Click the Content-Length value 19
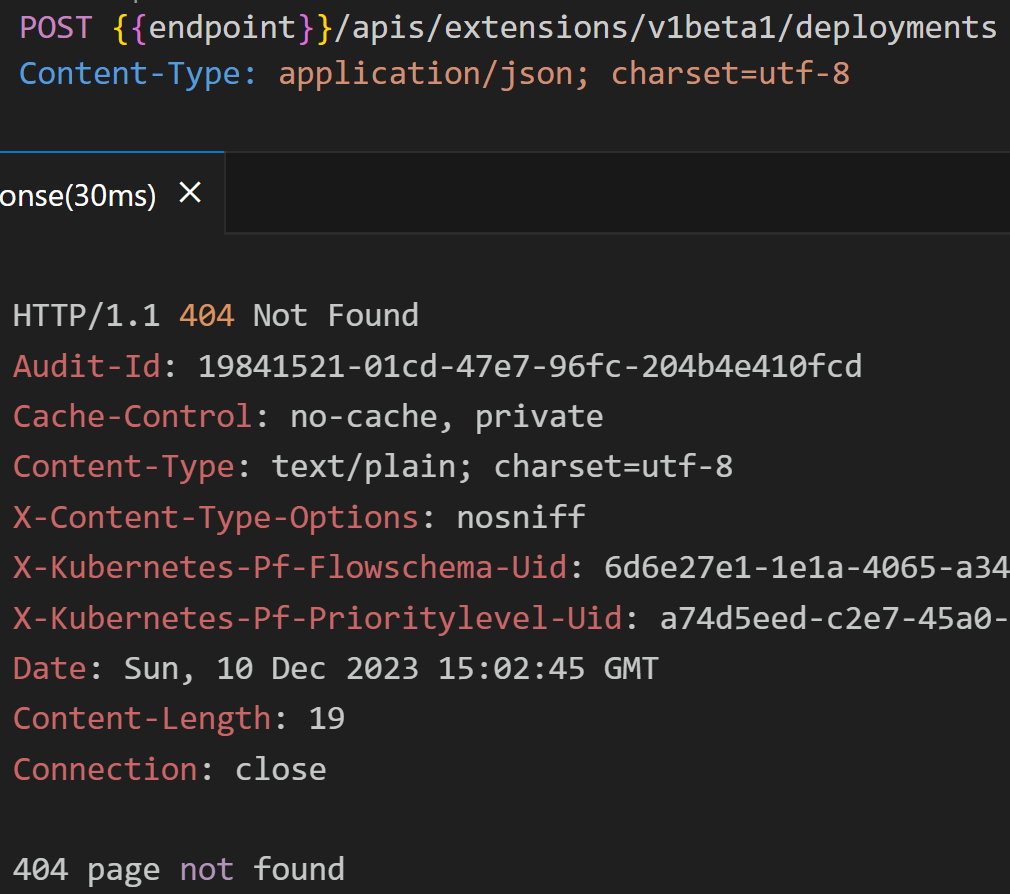1010x894 pixels. (x=327, y=719)
